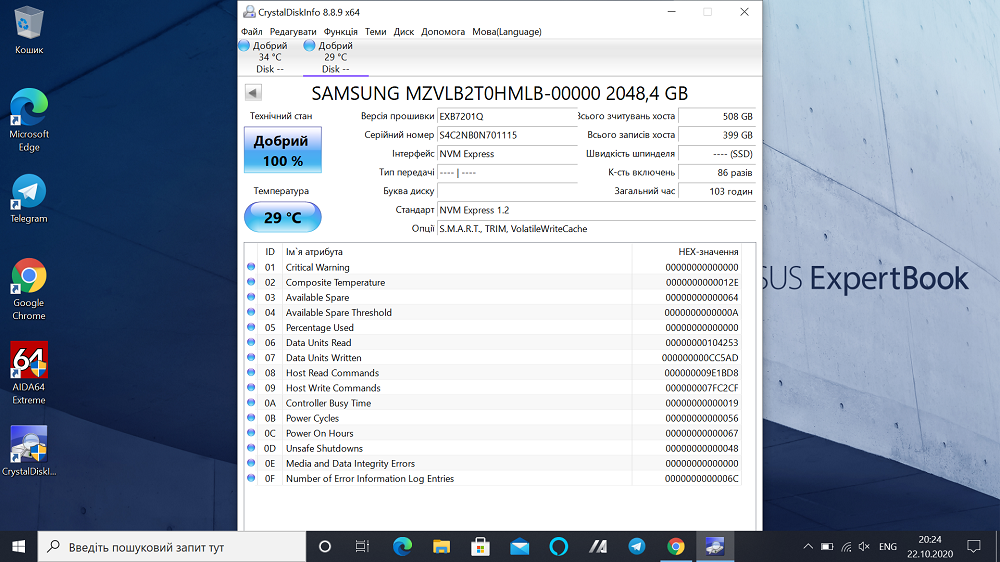
Task: Open Chrome from the taskbar
Action: 675,547
